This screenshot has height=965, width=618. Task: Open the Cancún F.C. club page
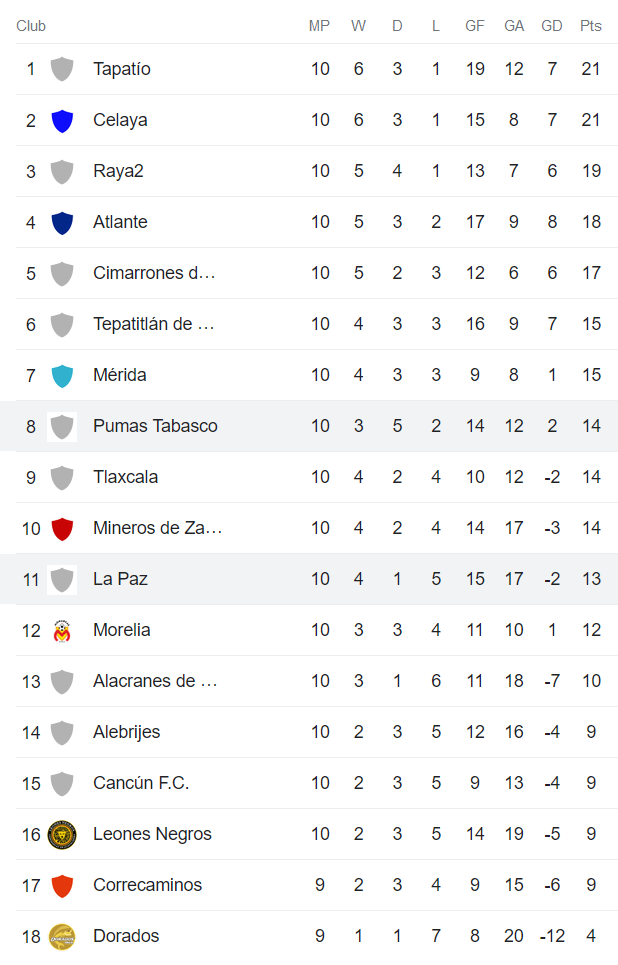pos(141,784)
